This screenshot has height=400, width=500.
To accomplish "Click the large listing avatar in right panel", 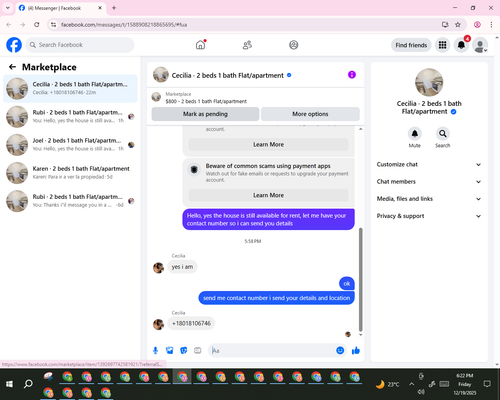I will (429, 82).
